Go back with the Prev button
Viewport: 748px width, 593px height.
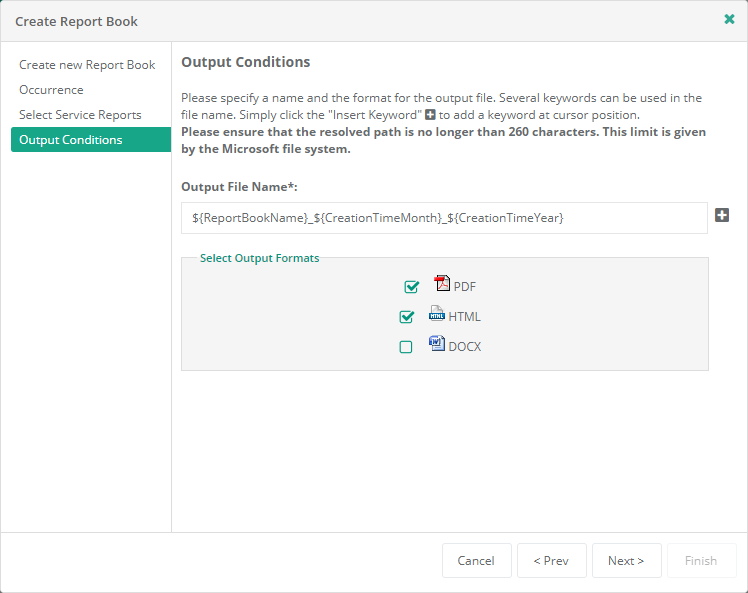[551, 561]
